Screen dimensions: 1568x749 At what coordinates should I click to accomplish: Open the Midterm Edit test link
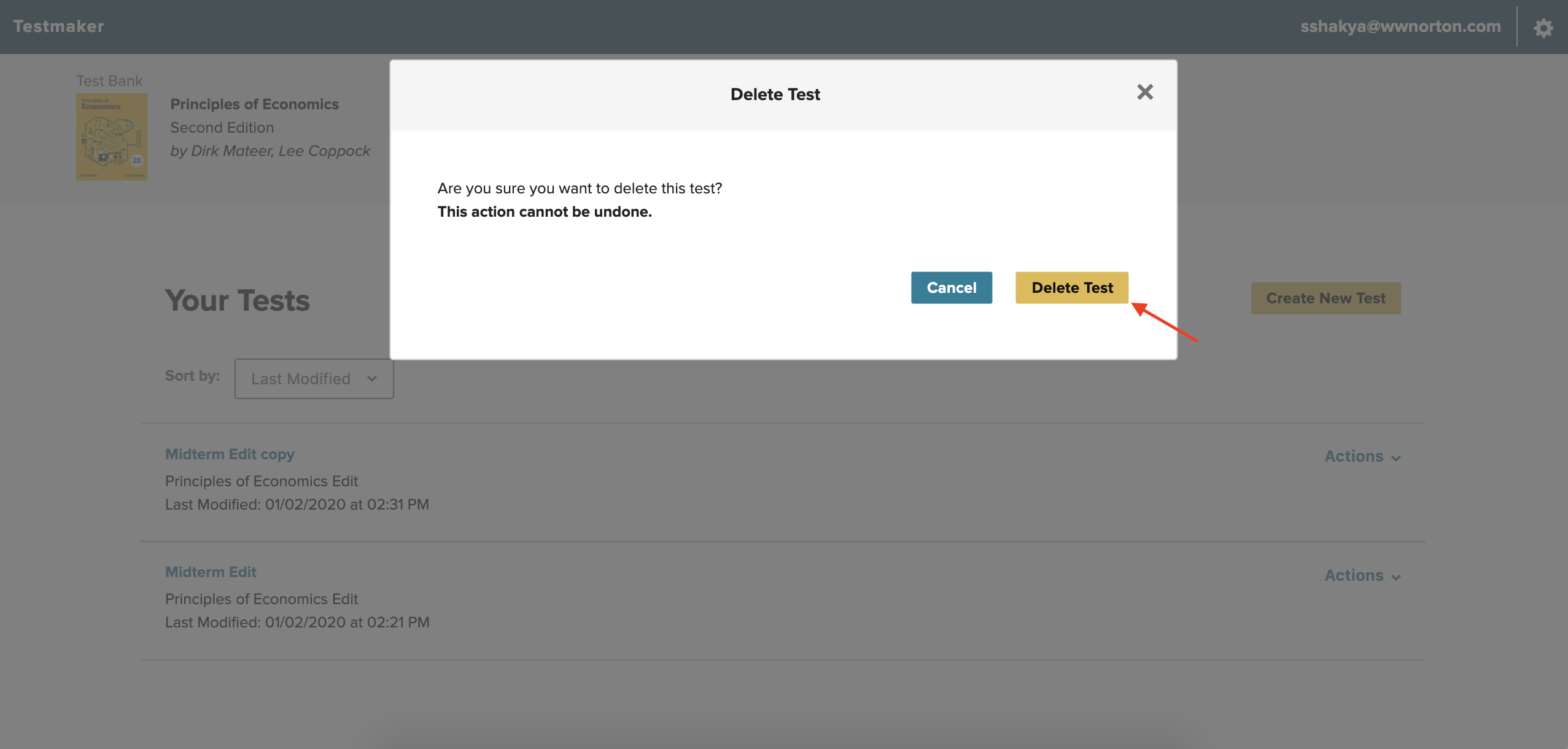click(x=211, y=572)
